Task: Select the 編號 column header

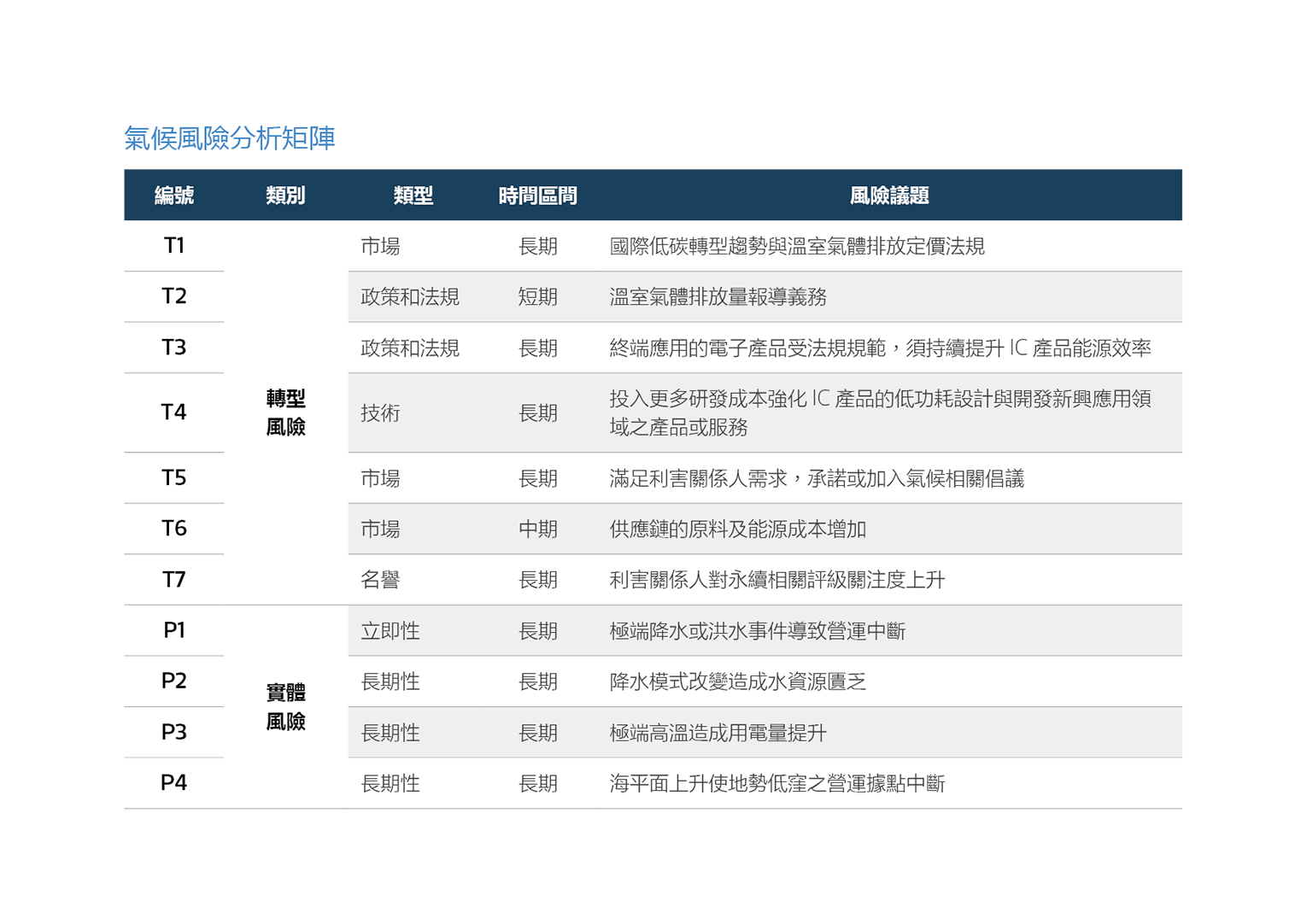Action: [174, 196]
